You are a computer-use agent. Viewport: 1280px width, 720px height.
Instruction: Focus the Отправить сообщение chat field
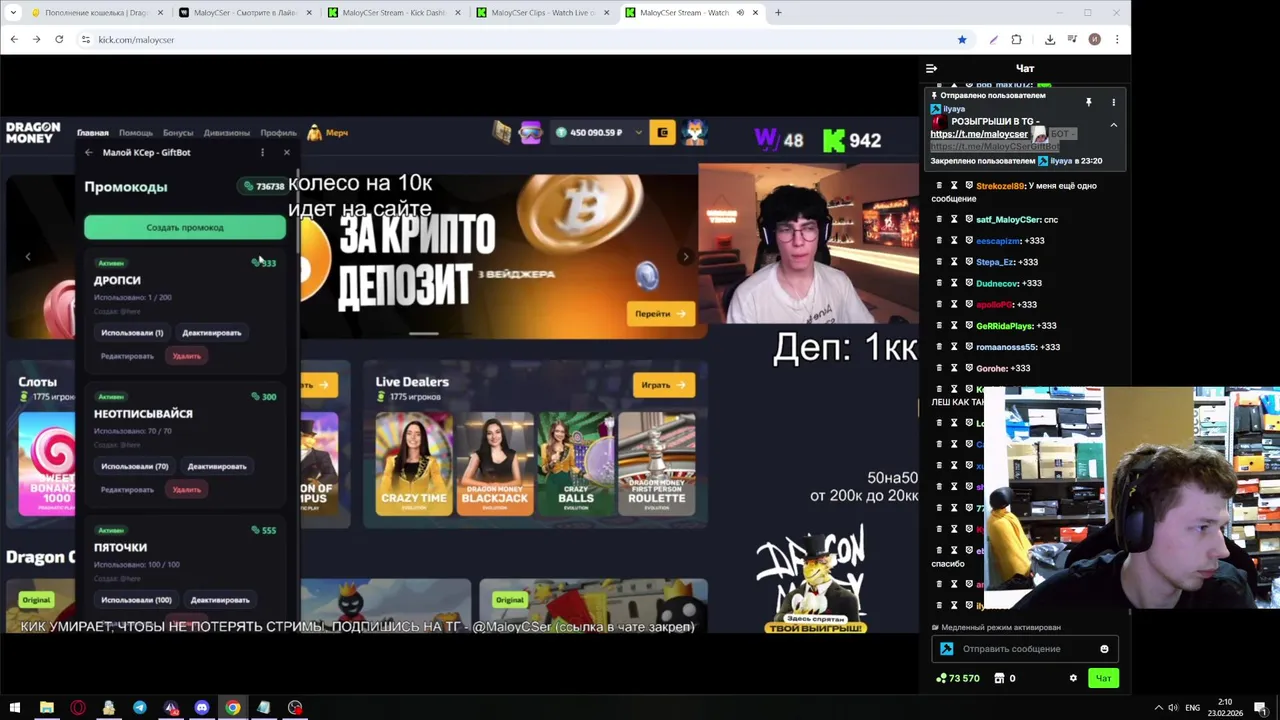pyautogui.click(x=1025, y=649)
